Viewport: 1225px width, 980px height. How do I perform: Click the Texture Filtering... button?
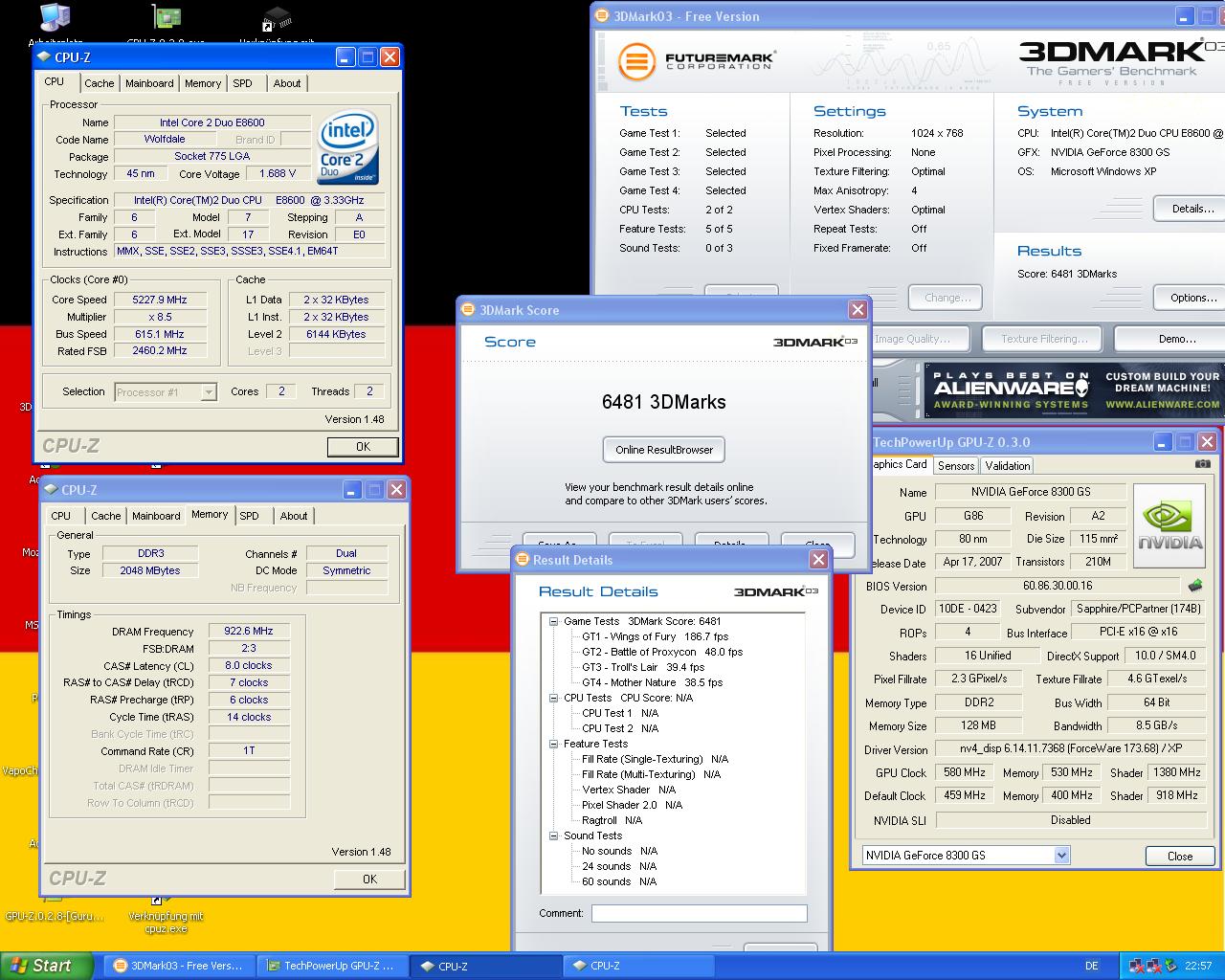coord(1044,339)
